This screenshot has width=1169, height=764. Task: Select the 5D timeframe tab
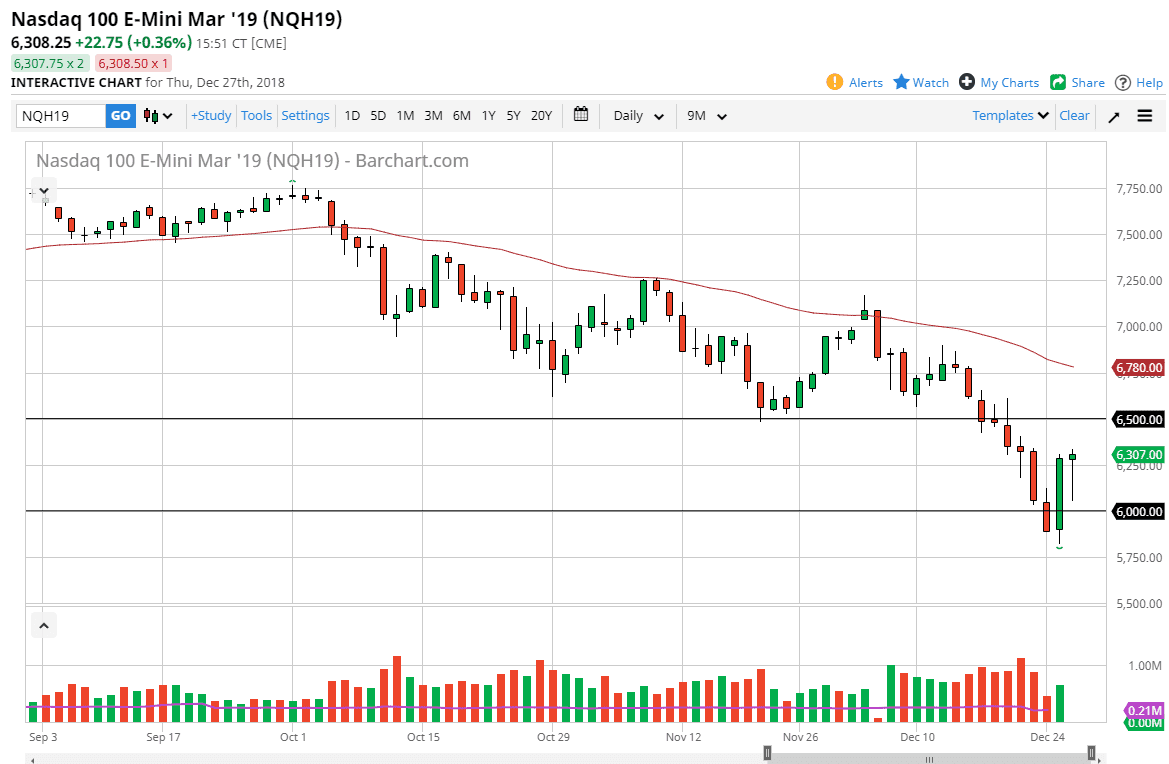coord(378,116)
